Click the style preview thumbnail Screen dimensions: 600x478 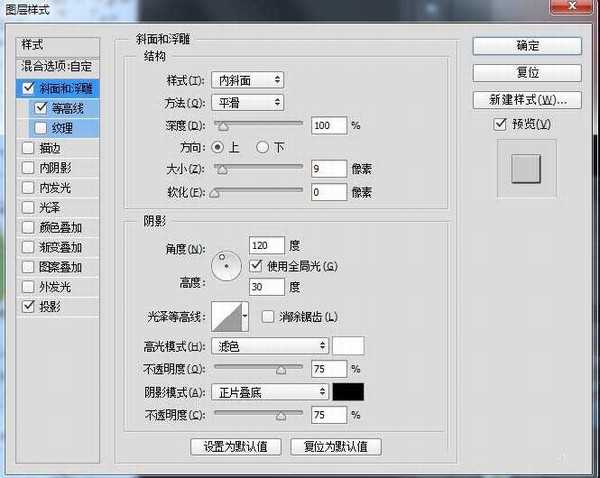pyautogui.click(x=525, y=168)
